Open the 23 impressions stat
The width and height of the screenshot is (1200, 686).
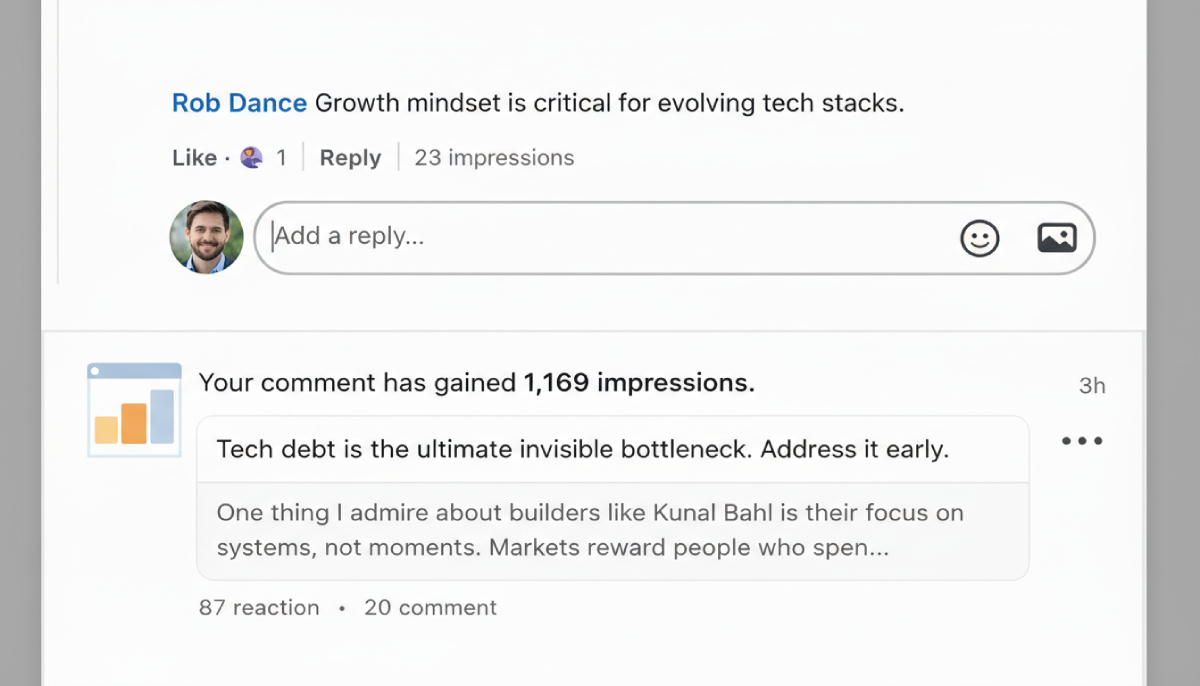tap(494, 158)
